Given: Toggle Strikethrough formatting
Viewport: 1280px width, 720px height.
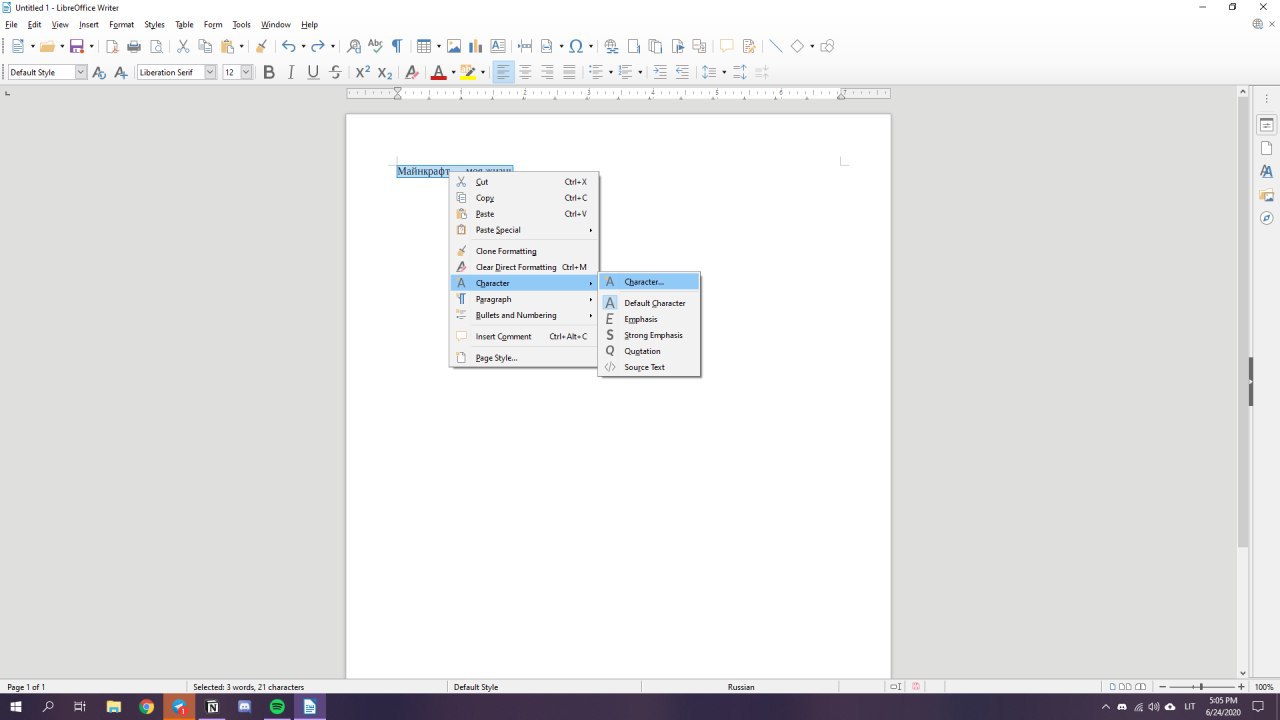Looking at the screenshot, I should 335,72.
